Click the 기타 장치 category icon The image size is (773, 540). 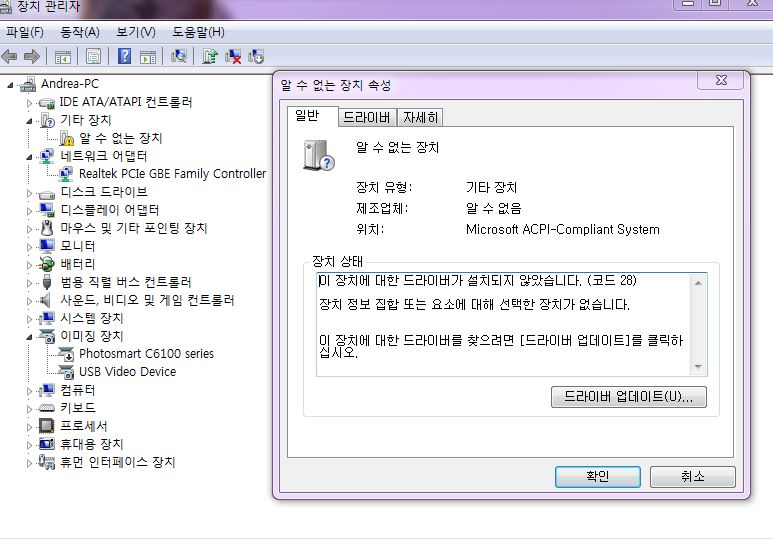pos(47,120)
